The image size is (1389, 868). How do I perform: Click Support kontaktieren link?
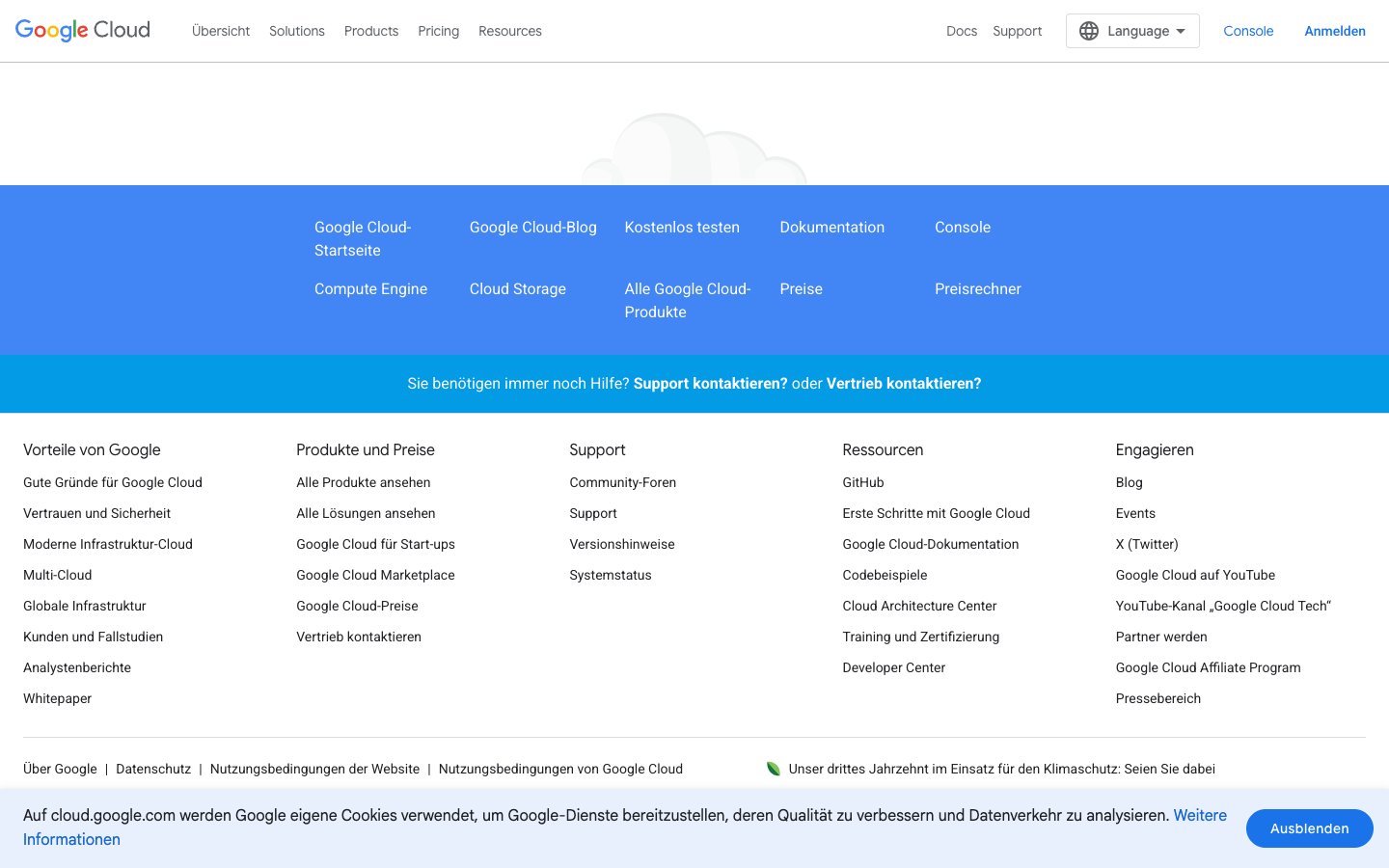(710, 384)
